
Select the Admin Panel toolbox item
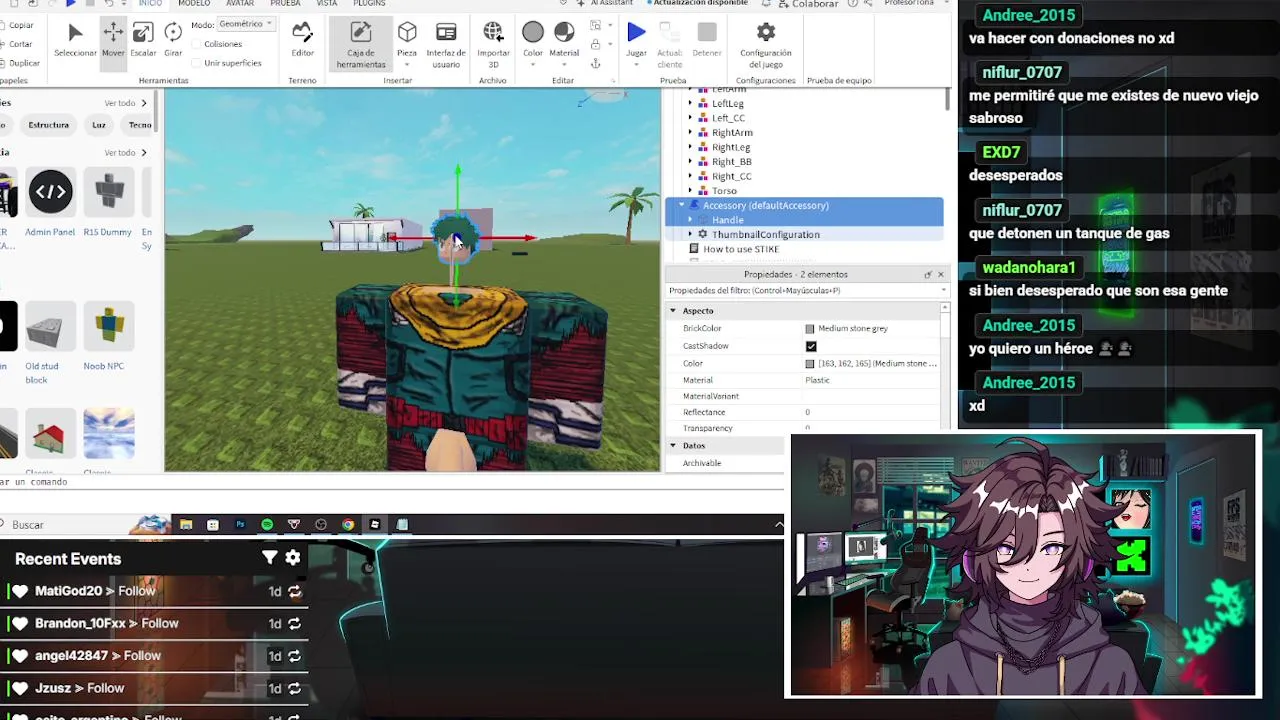tap(50, 205)
